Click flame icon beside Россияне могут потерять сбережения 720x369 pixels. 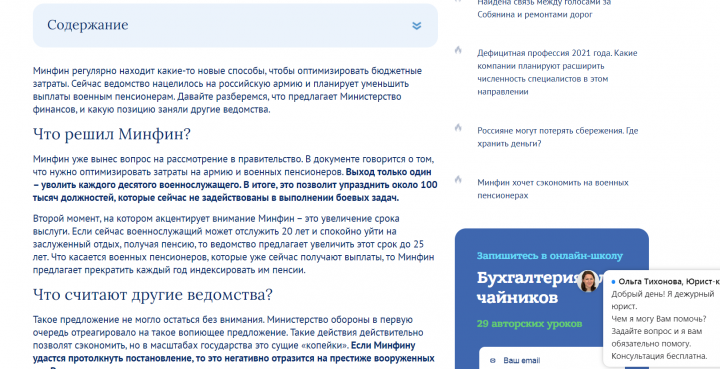(458, 128)
